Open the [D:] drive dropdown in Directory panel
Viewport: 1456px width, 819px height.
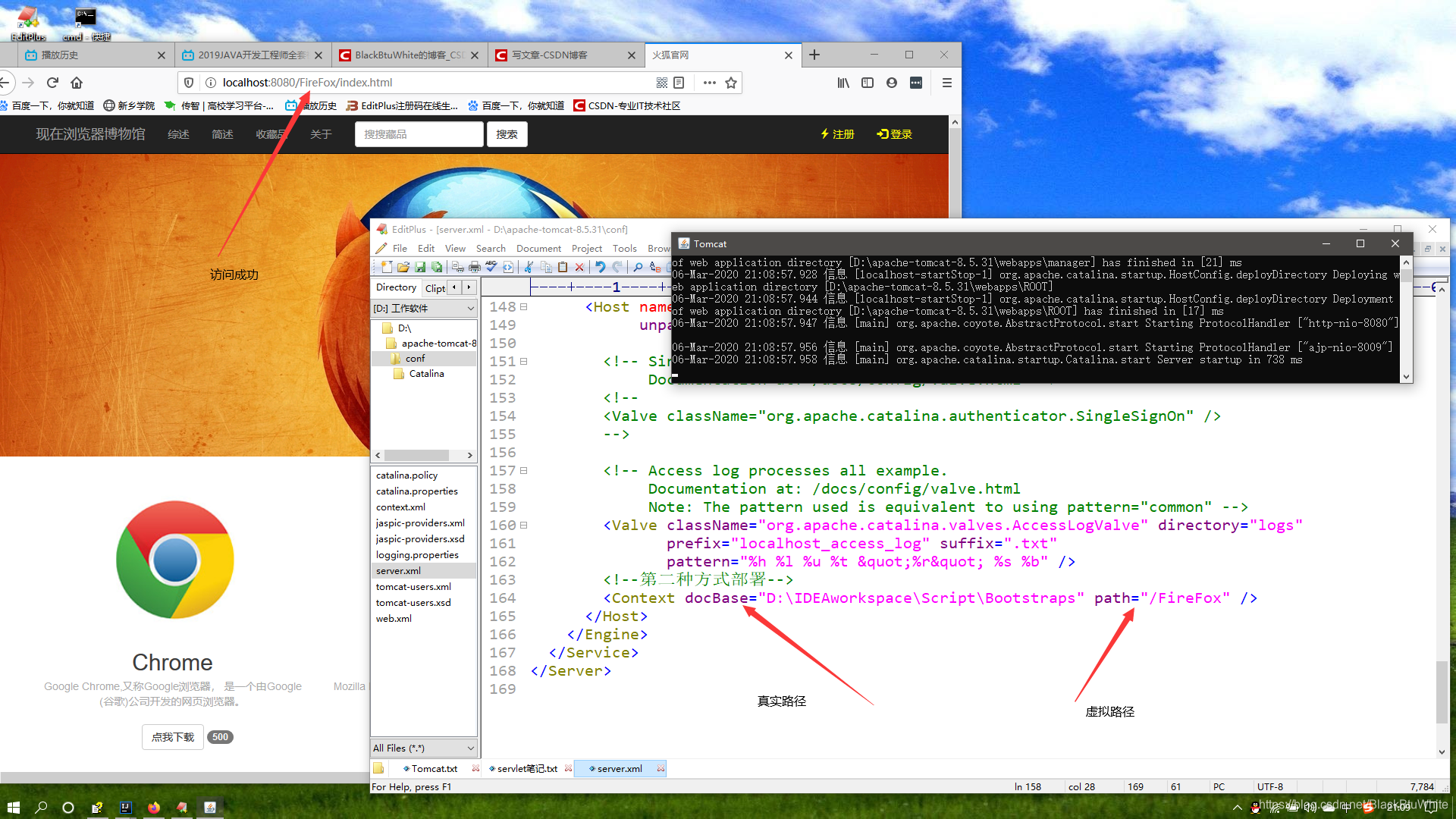tap(424, 308)
